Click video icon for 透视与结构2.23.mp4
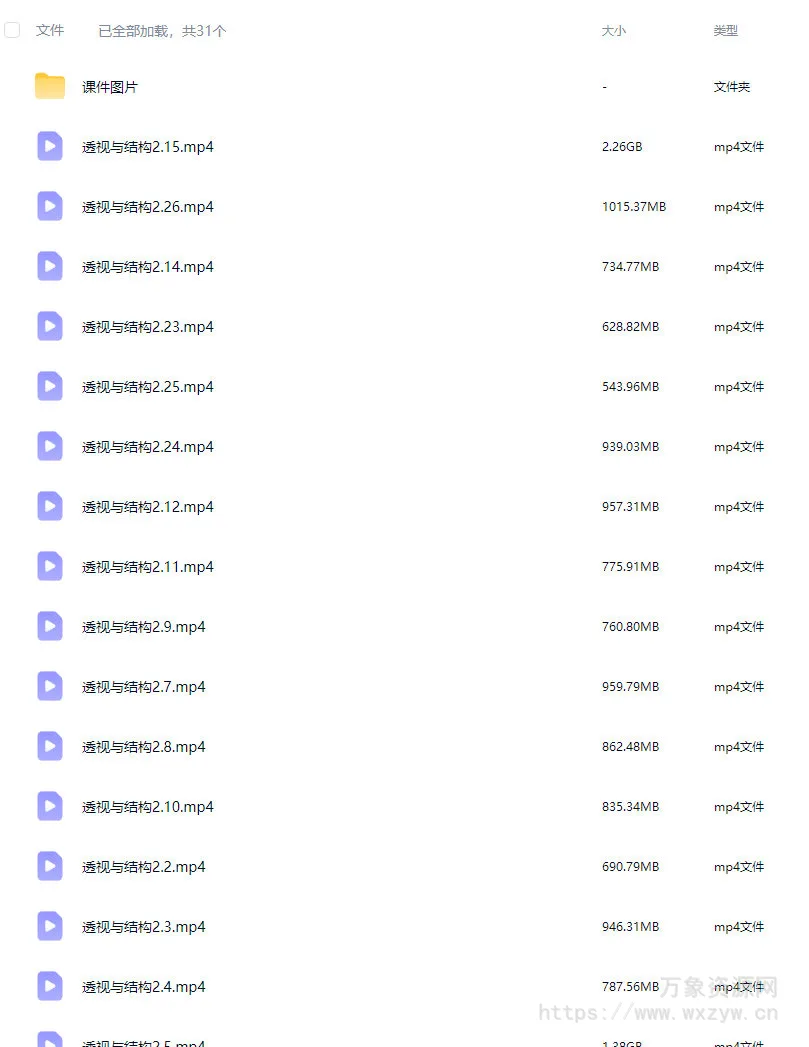 pyautogui.click(x=49, y=327)
